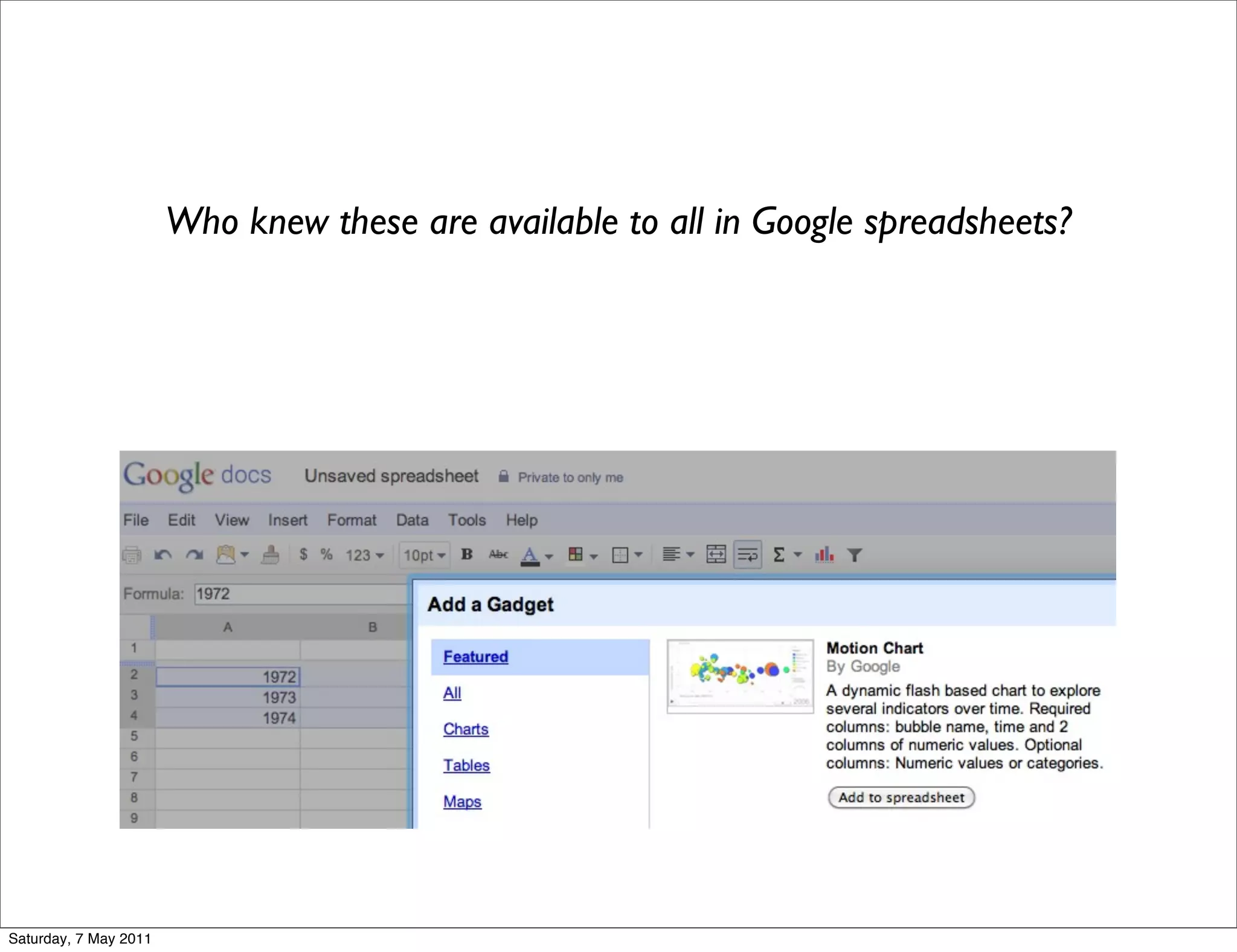This screenshot has height=952, width=1237.
Task: Open the Format menu
Action: pos(352,520)
